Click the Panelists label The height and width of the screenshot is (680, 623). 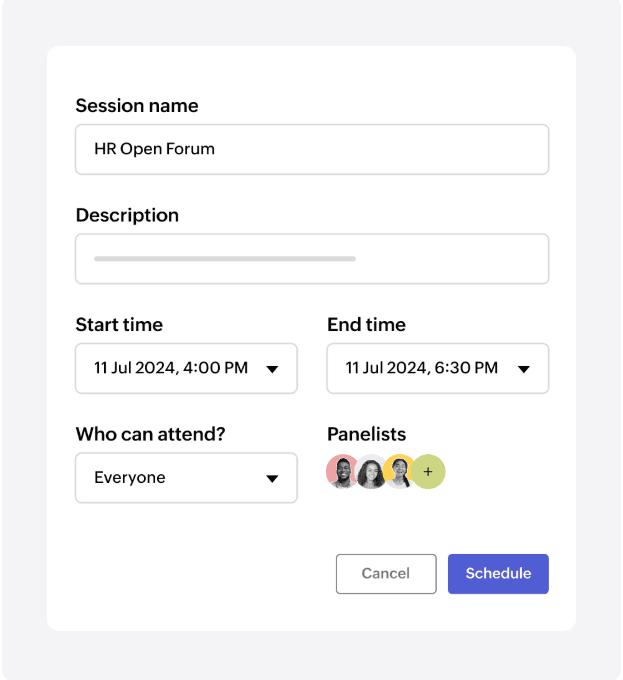[x=366, y=434]
